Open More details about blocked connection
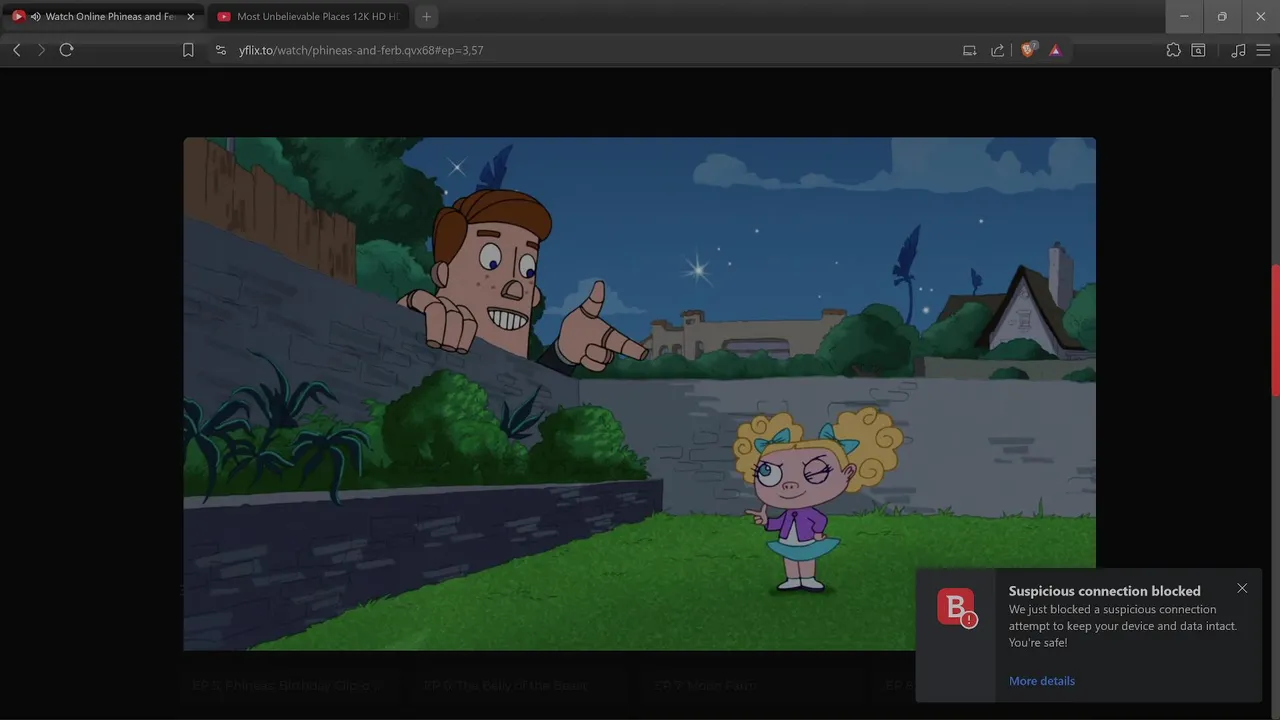 pyautogui.click(x=1042, y=681)
